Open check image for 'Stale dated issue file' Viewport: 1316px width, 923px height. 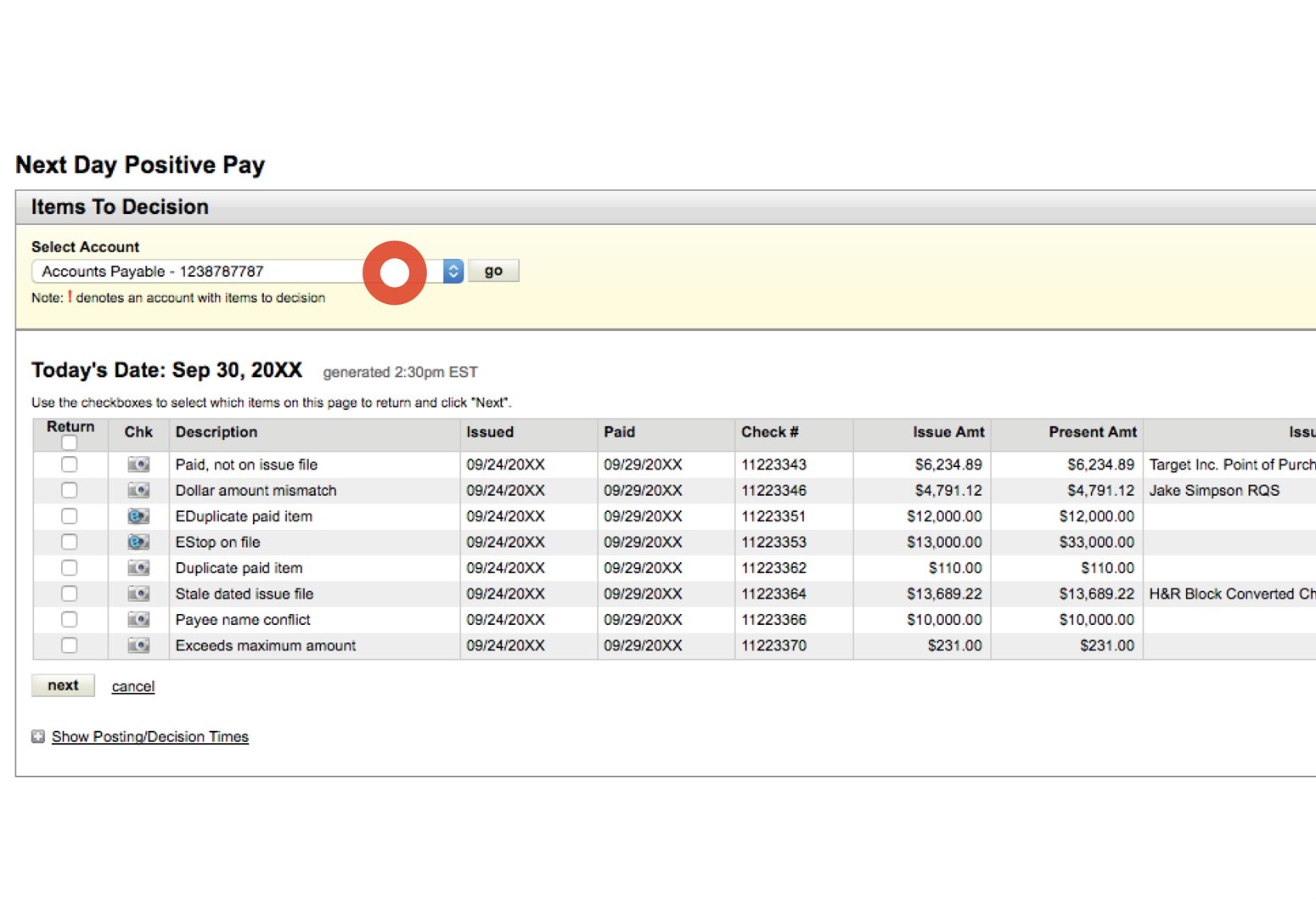point(138,594)
